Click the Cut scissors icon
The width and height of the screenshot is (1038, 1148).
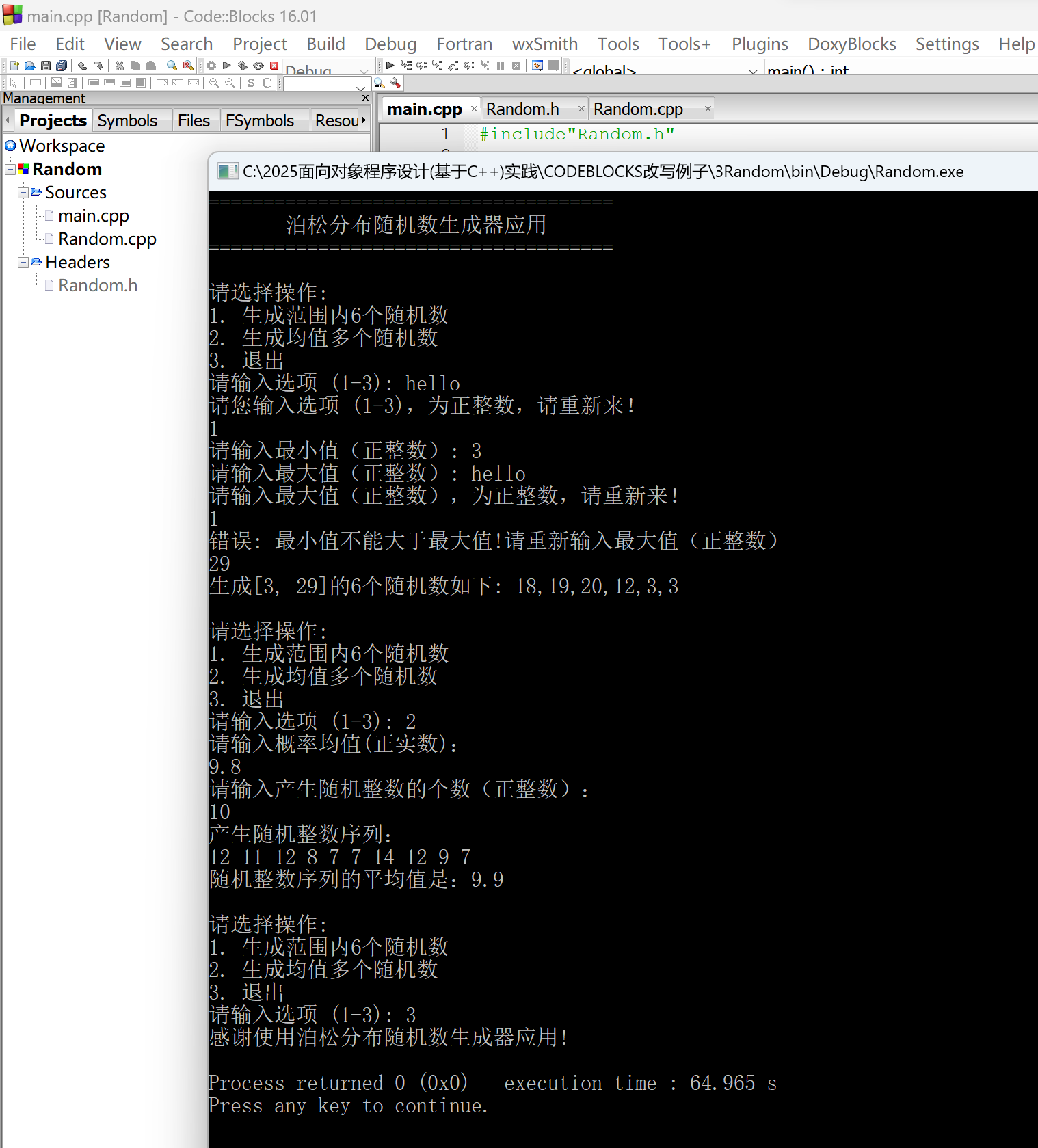(120, 66)
